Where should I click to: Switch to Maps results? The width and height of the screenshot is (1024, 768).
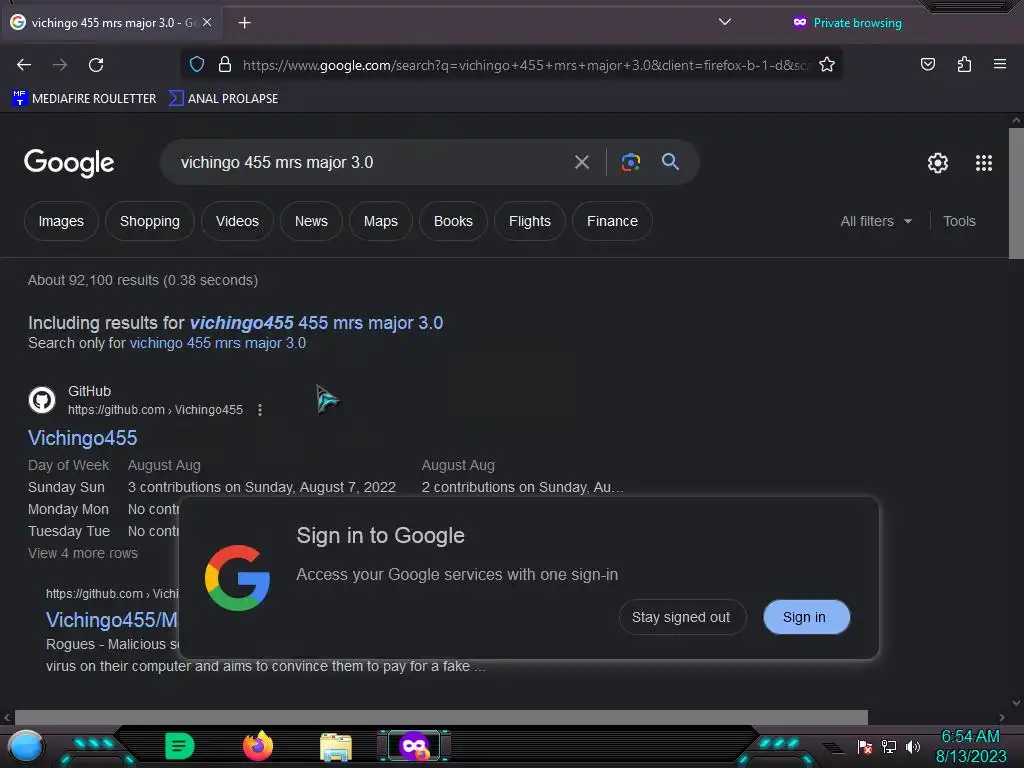click(x=381, y=221)
